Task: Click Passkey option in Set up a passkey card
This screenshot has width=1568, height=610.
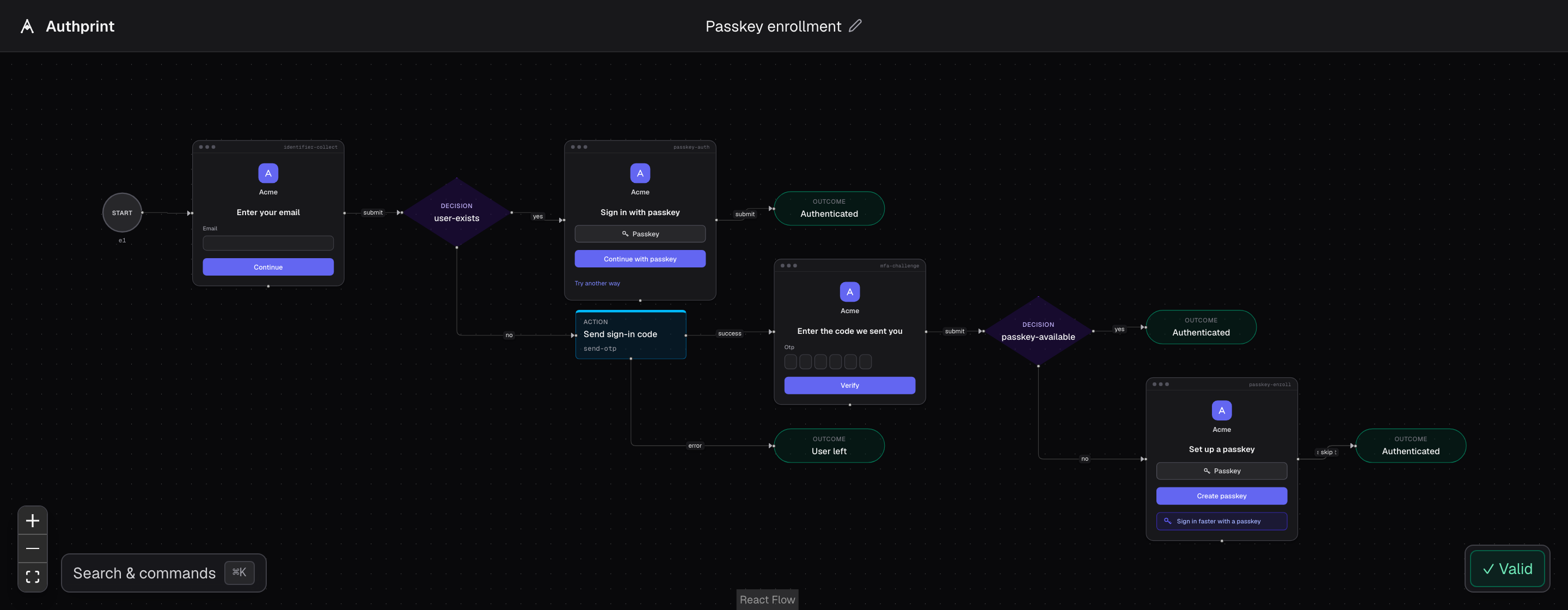Action: pyautogui.click(x=1222, y=471)
